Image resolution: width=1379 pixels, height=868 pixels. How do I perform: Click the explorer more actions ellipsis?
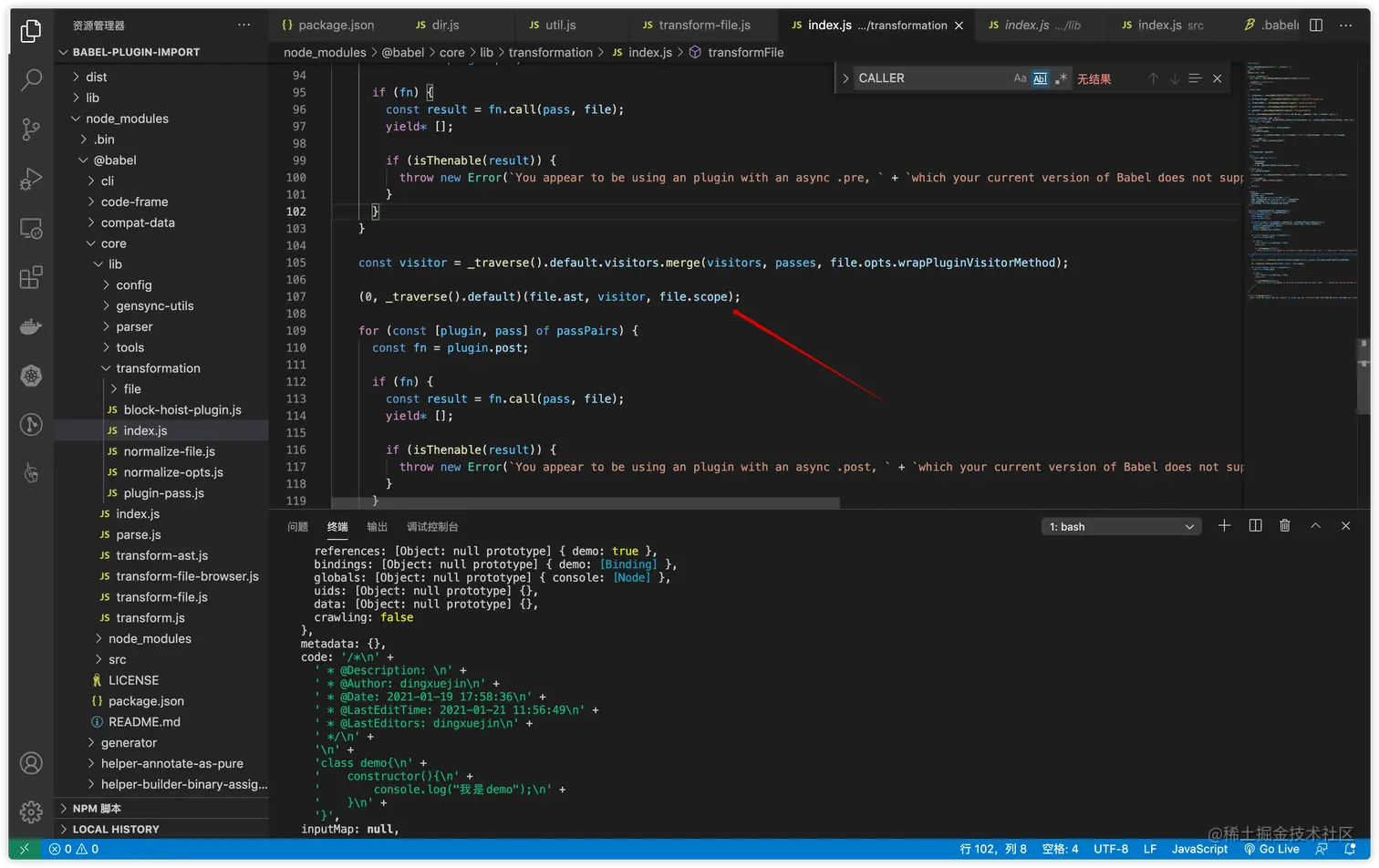pos(244,26)
